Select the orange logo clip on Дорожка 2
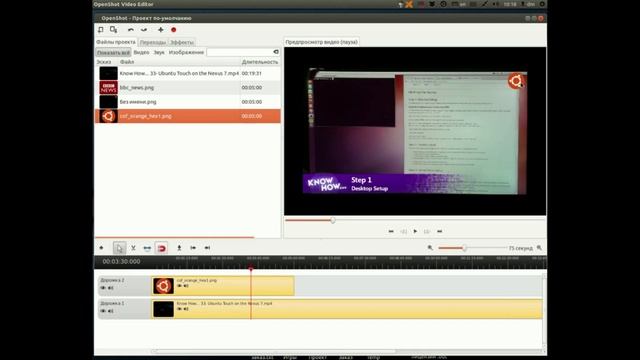 point(223,286)
